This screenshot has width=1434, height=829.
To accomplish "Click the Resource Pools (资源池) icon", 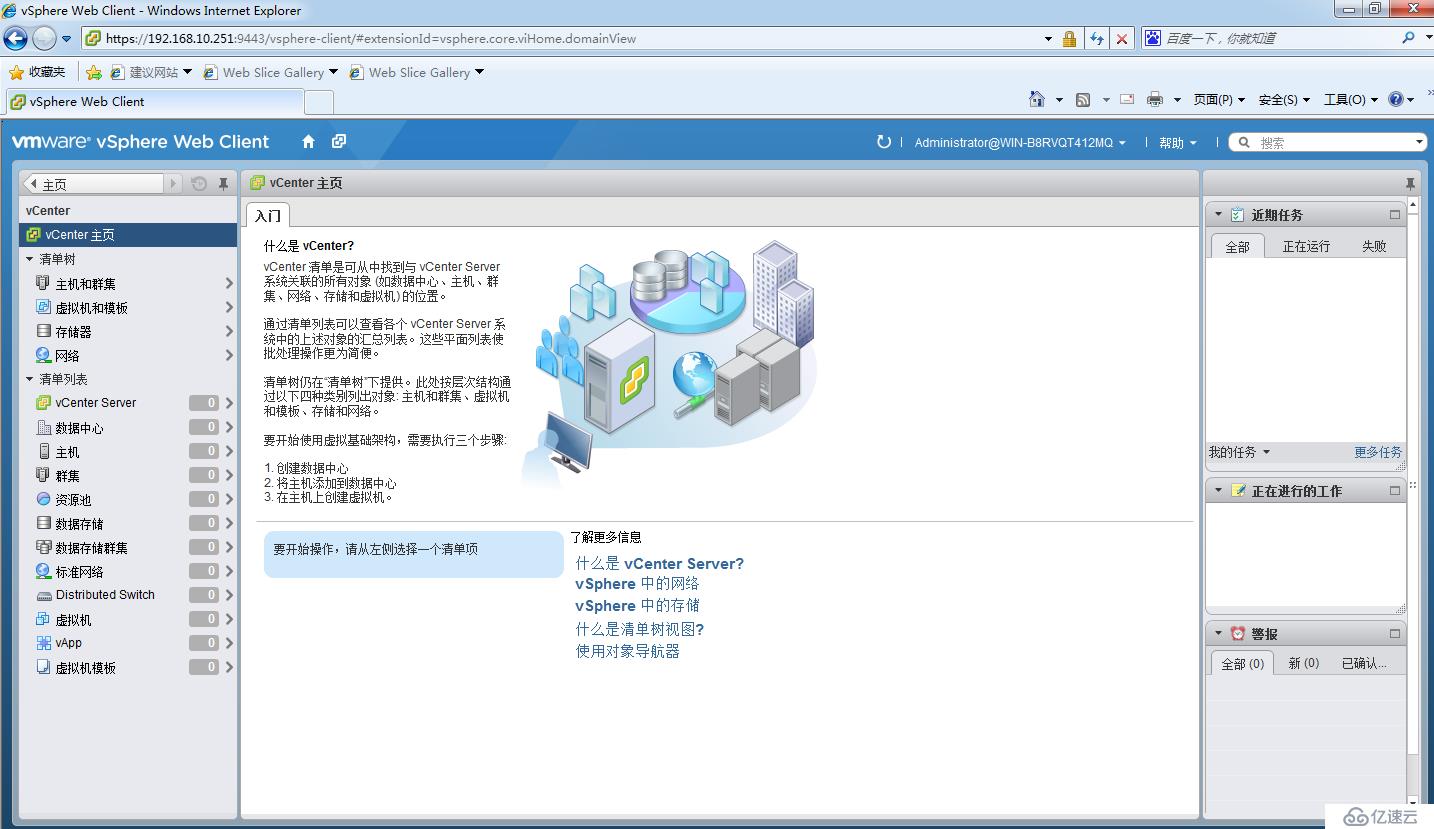I will tap(43, 499).
